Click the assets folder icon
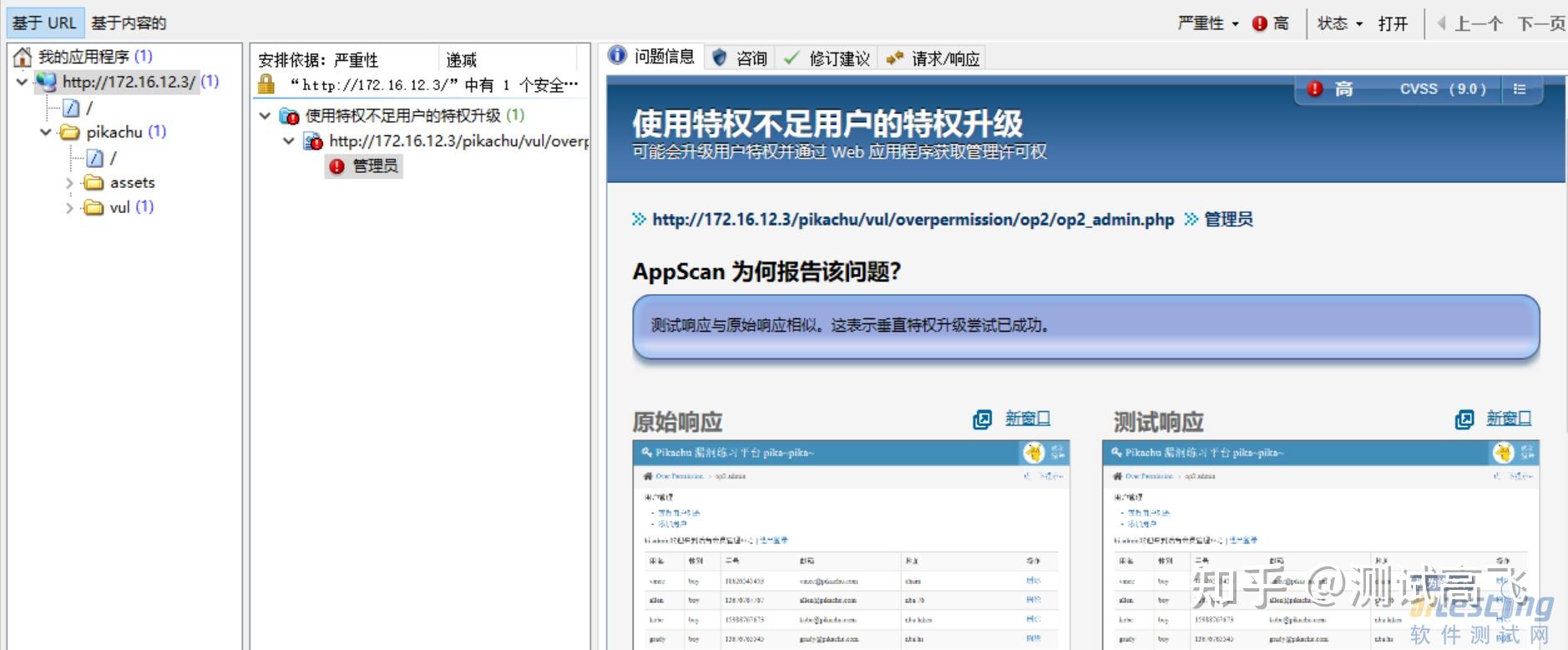The width and height of the screenshot is (1568, 650). (x=94, y=183)
